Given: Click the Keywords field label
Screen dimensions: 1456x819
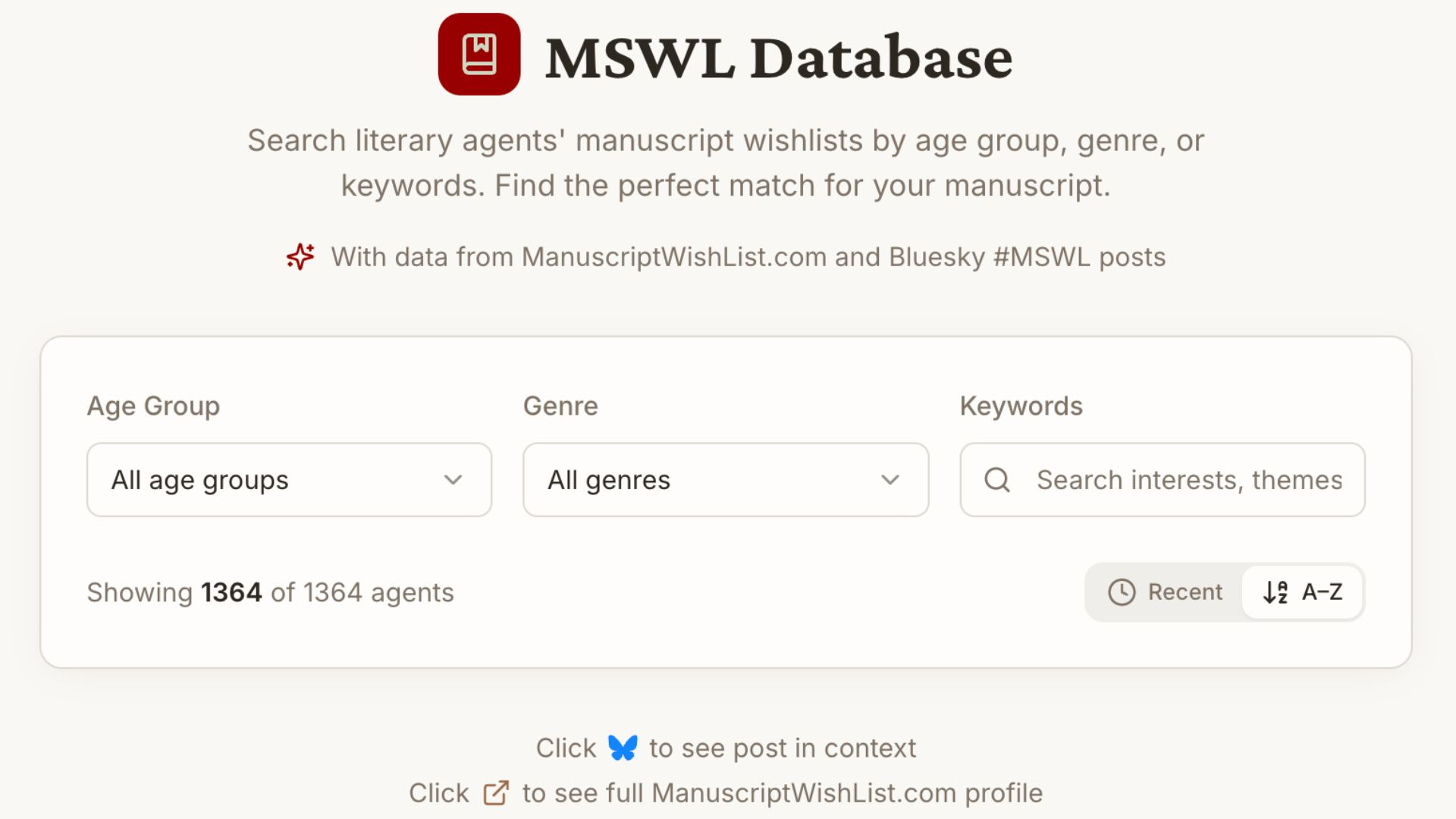Looking at the screenshot, I should click(1021, 406).
